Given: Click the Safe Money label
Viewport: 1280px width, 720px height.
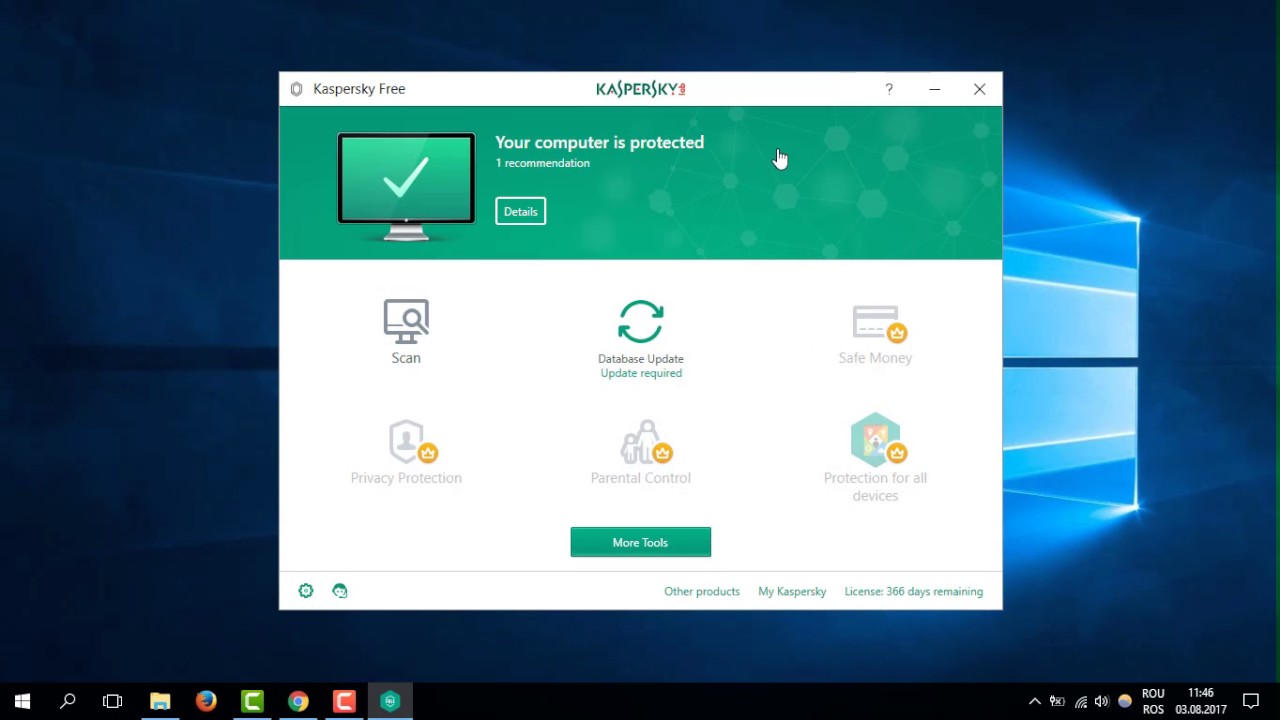Looking at the screenshot, I should [x=875, y=358].
